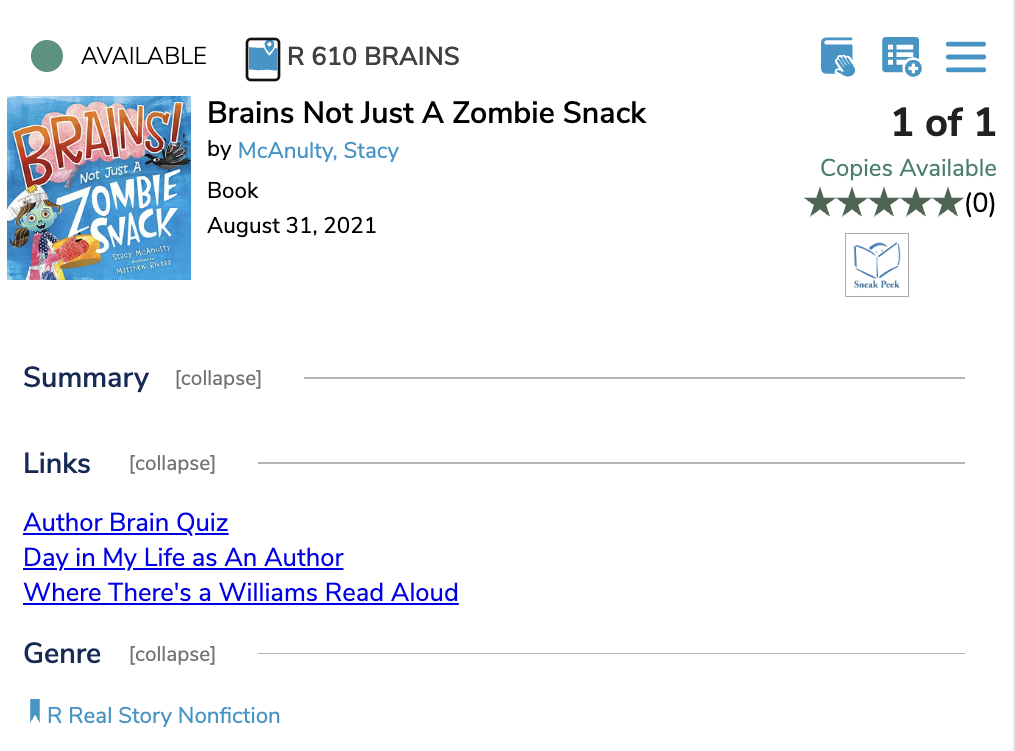Click the green availability status dot
Screen dimensions: 1015x751
47,57
